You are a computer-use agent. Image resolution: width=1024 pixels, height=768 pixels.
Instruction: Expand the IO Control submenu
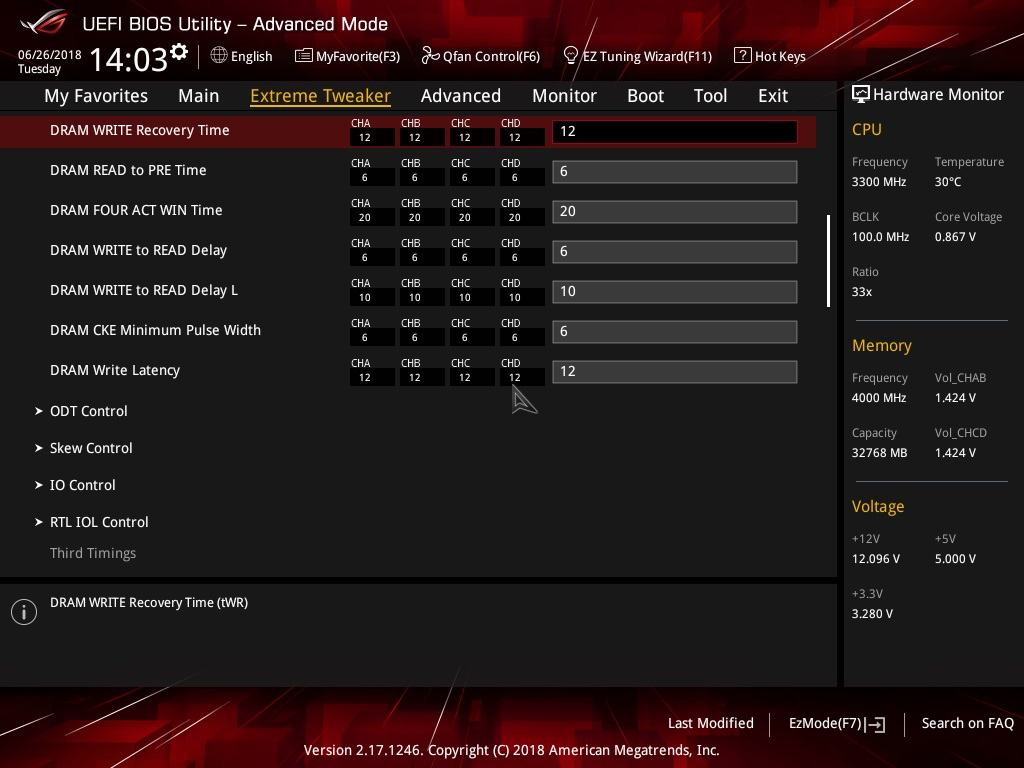point(82,485)
